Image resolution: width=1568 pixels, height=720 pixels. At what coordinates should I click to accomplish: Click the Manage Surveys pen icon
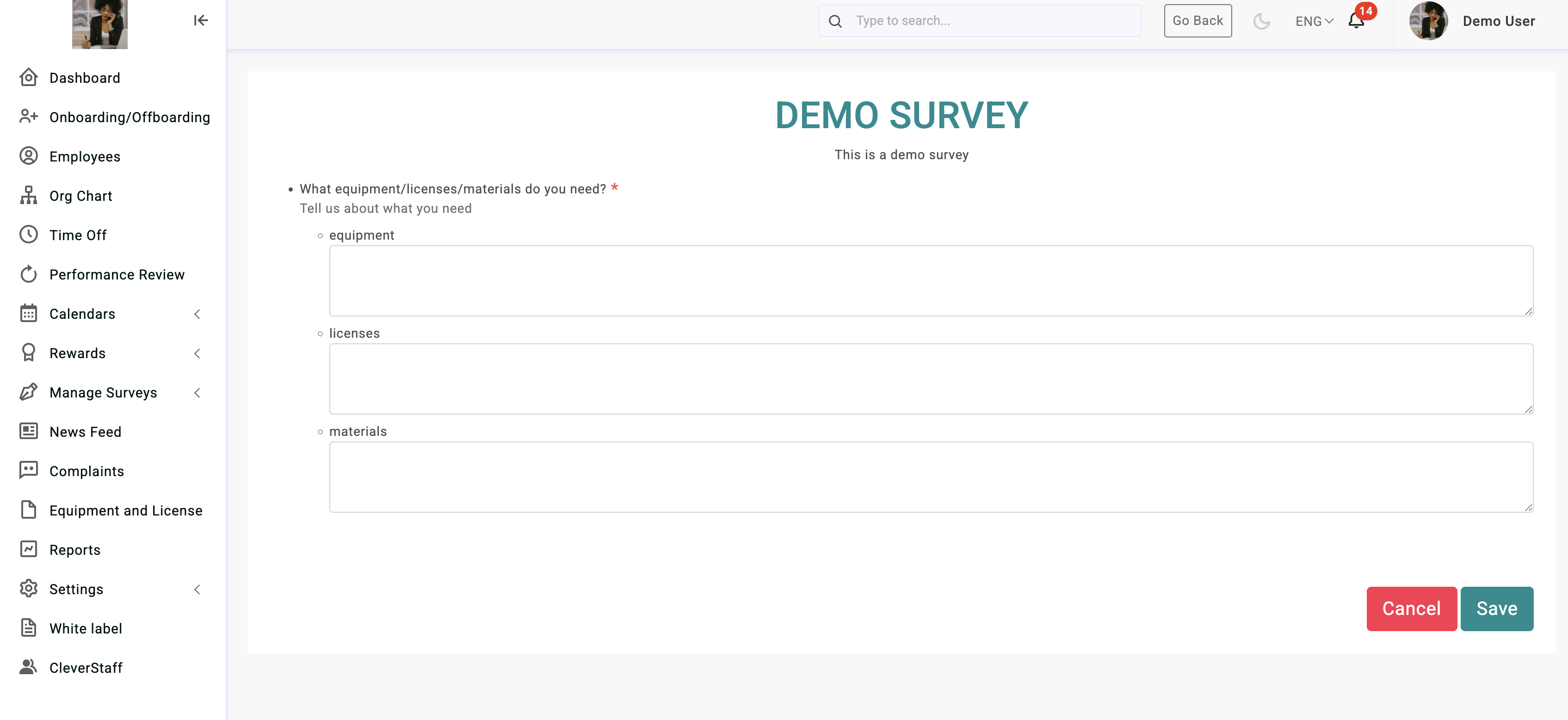point(28,391)
